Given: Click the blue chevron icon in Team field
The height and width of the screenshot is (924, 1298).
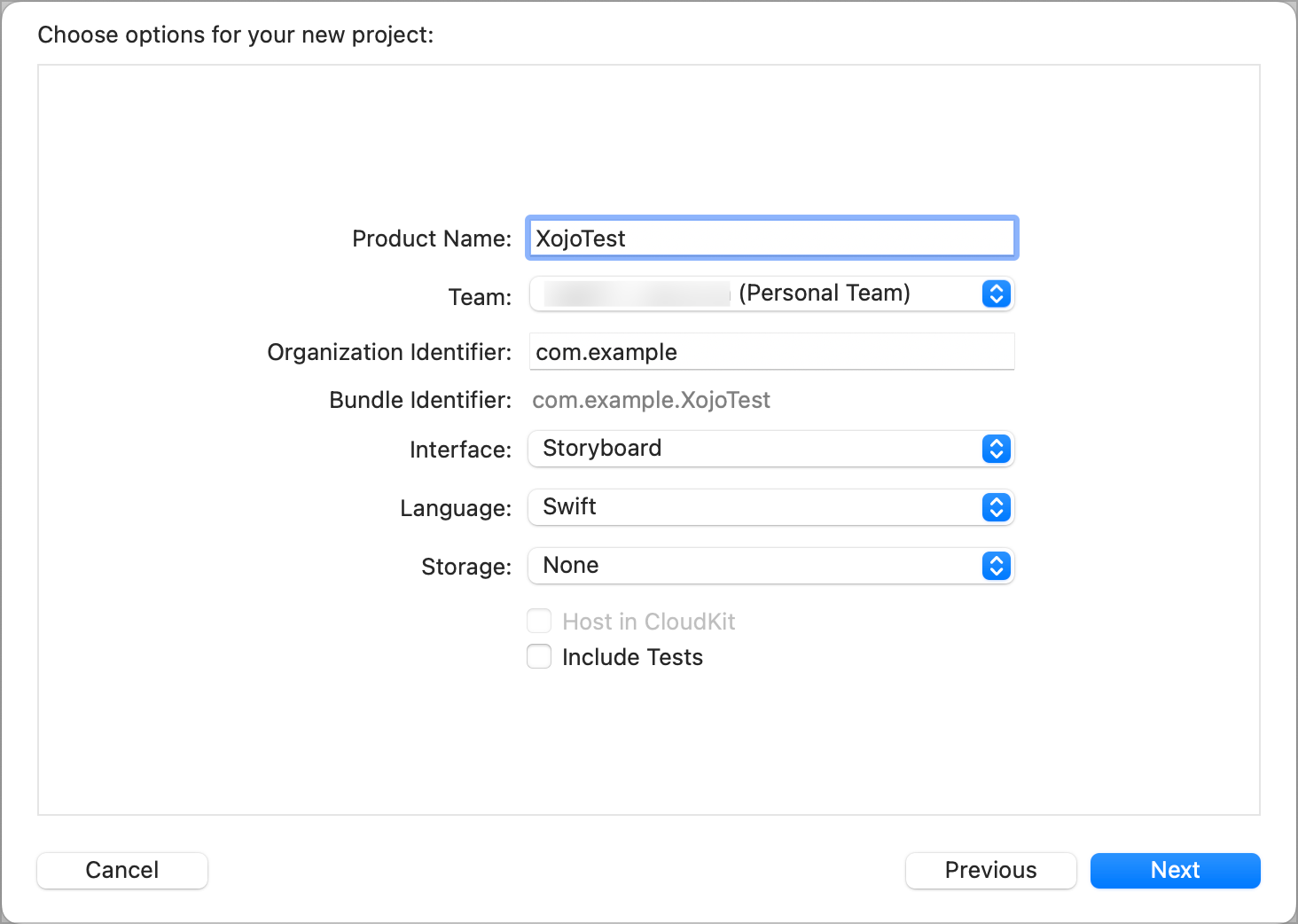Looking at the screenshot, I should (996, 294).
